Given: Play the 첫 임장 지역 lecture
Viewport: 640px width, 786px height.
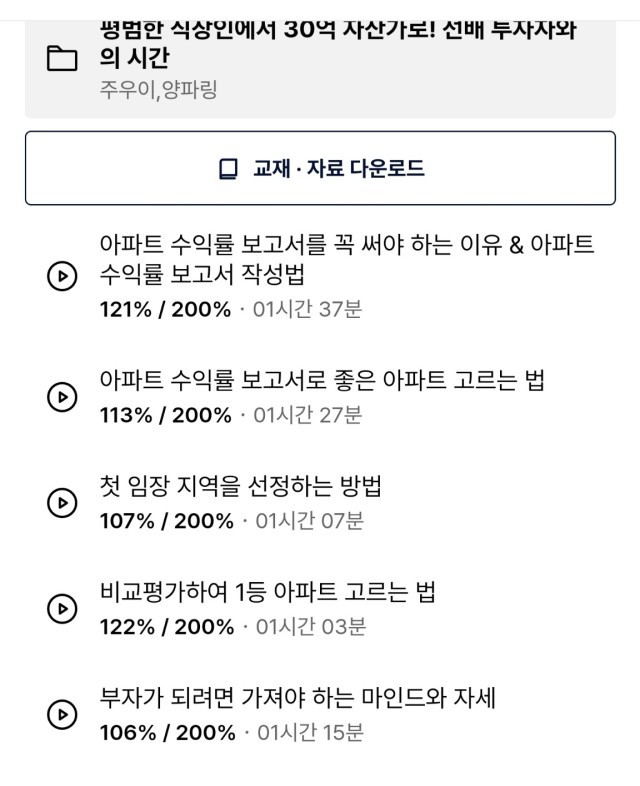Looking at the screenshot, I should [x=62, y=503].
